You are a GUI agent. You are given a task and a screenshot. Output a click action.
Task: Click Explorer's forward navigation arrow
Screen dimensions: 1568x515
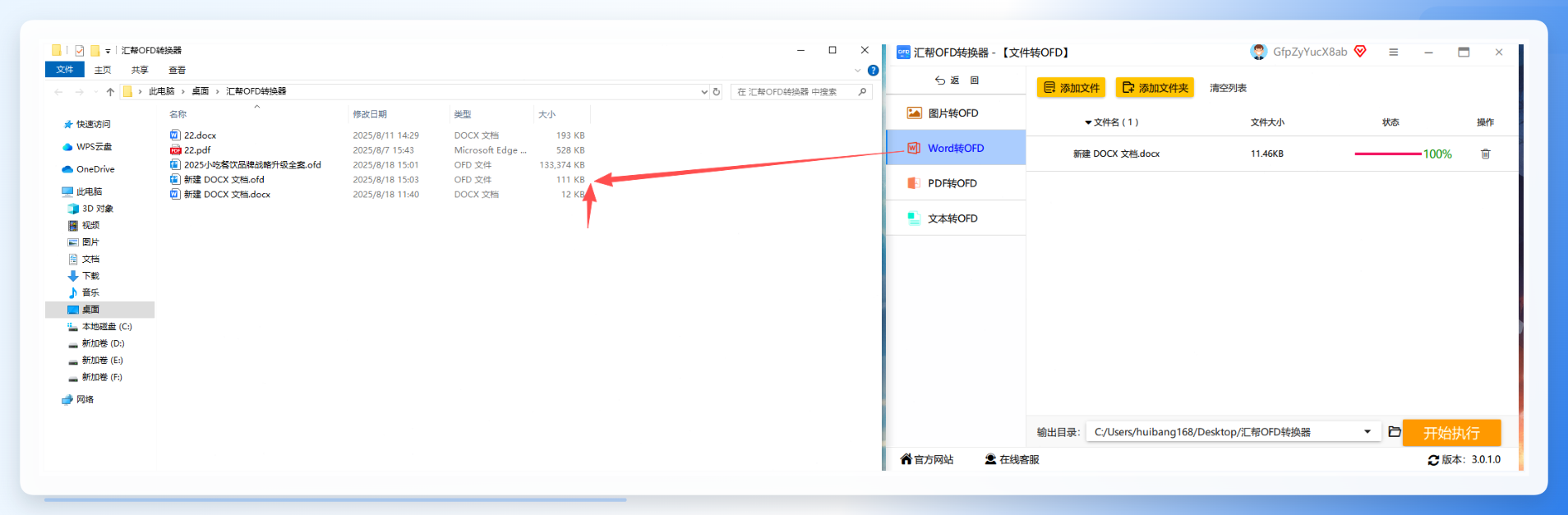[79, 92]
